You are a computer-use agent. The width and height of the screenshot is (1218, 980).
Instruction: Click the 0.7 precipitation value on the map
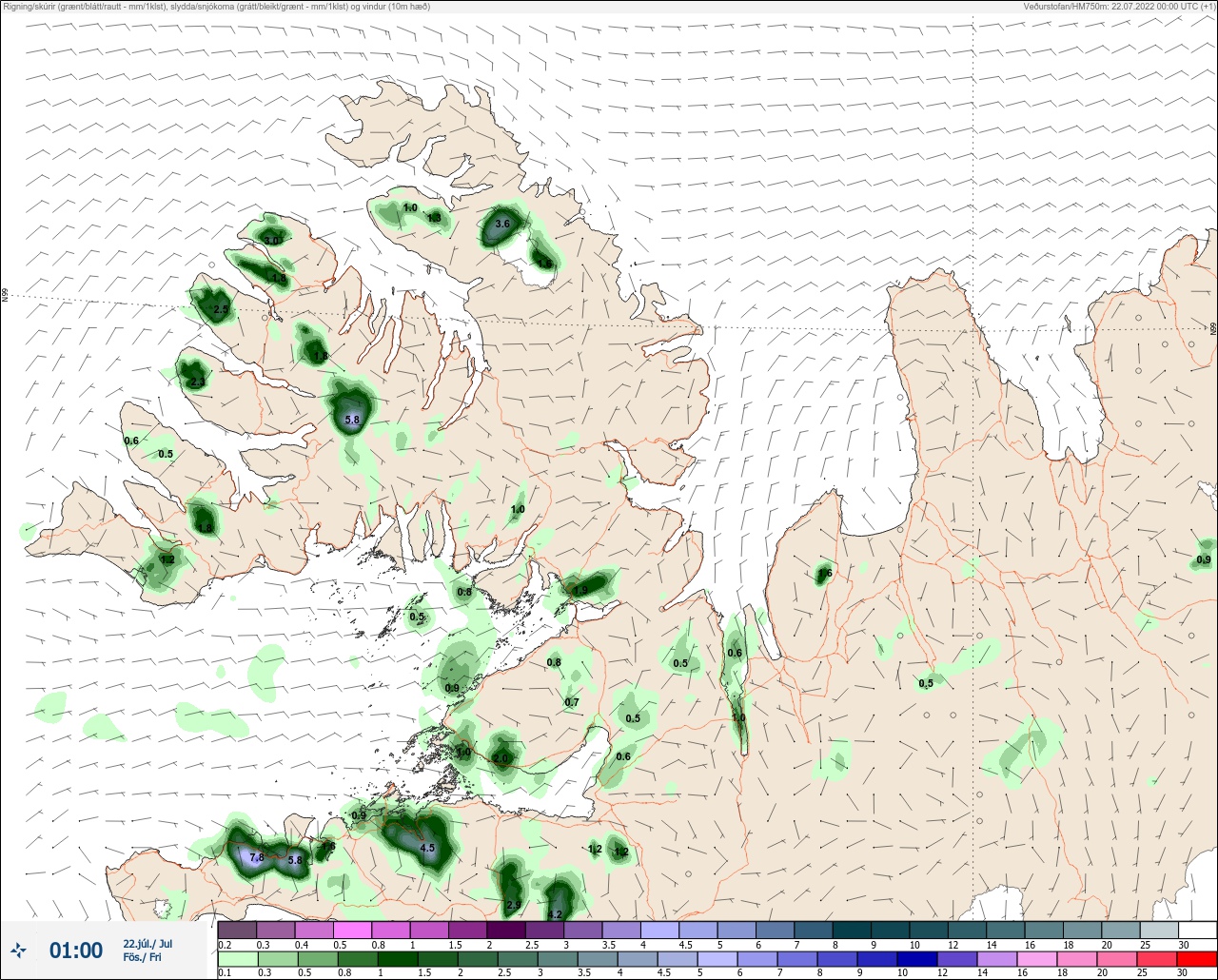572,702
